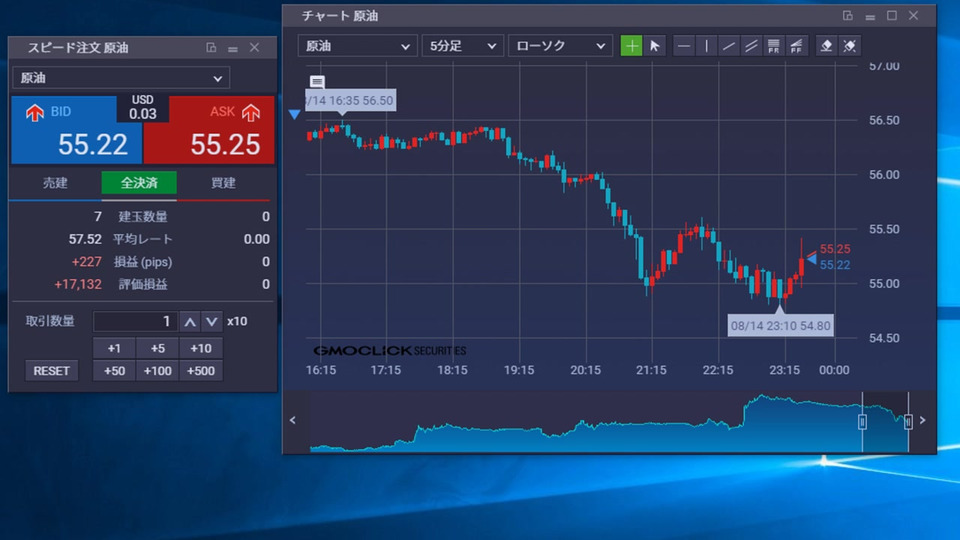960x540 pixels.
Task: Click the +1 quantity button
Action: (114, 348)
